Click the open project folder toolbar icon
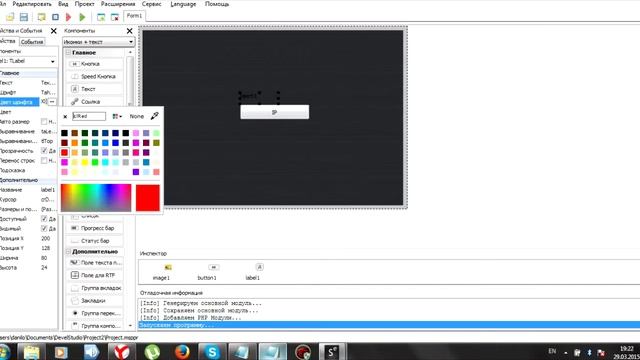 click(10, 17)
